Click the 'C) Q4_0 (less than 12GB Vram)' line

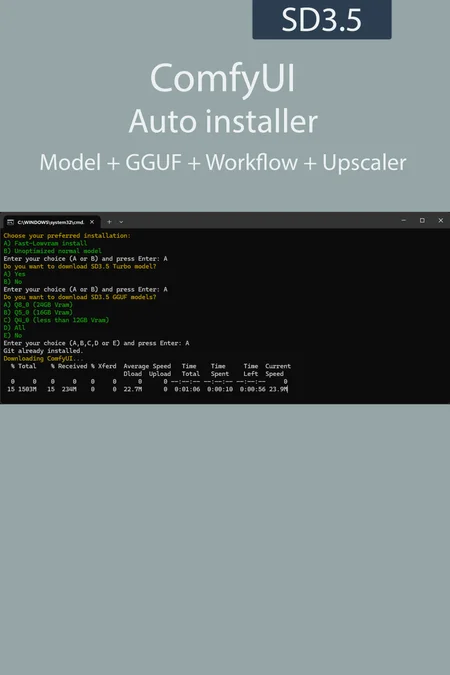[x=56, y=320]
